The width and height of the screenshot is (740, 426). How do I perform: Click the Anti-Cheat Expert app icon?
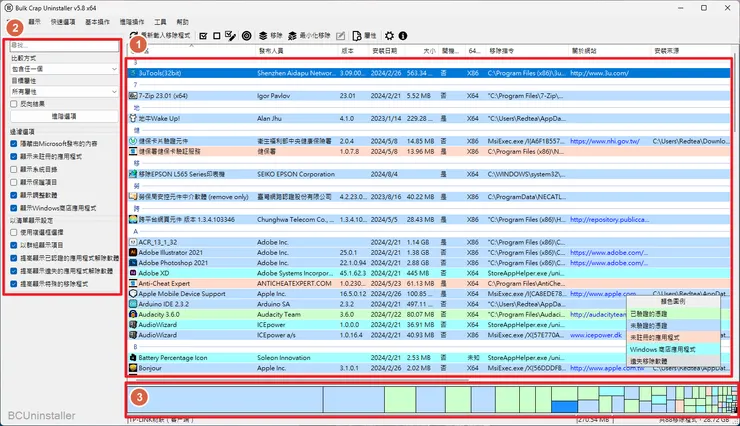click(x=133, y=284)
